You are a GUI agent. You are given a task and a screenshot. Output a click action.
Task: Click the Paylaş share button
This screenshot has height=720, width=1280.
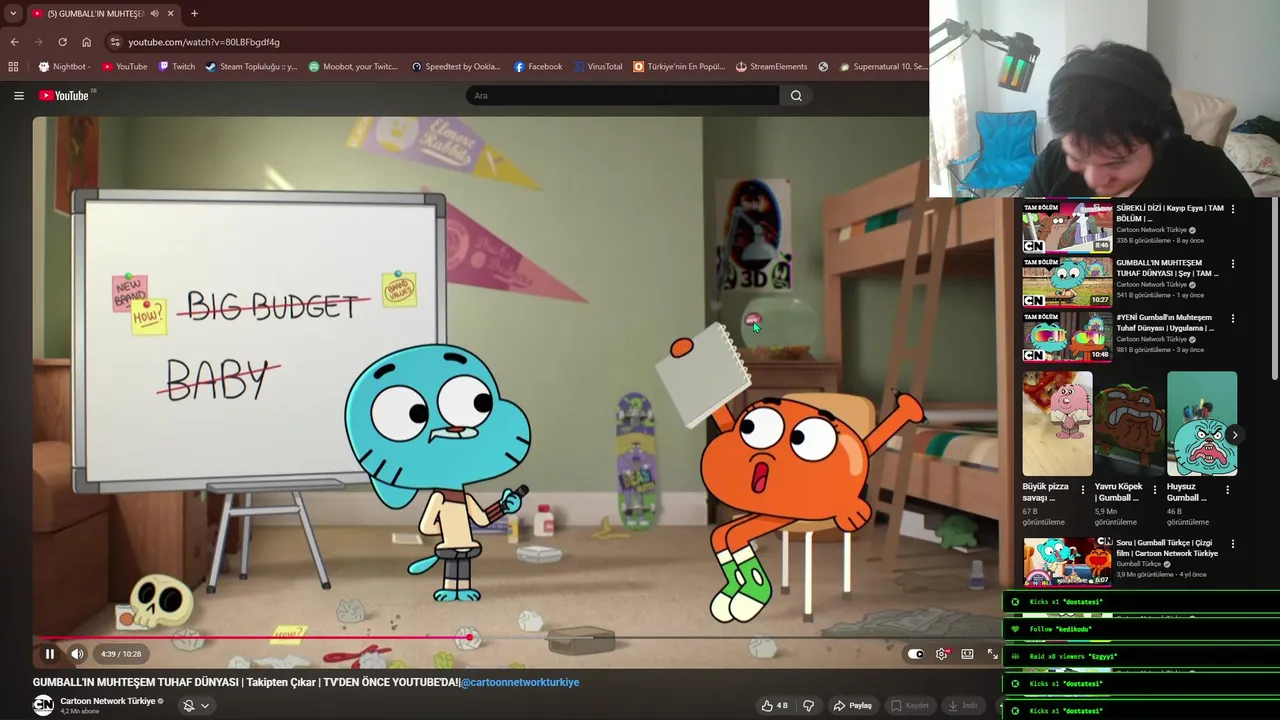(x=852, y=705)
